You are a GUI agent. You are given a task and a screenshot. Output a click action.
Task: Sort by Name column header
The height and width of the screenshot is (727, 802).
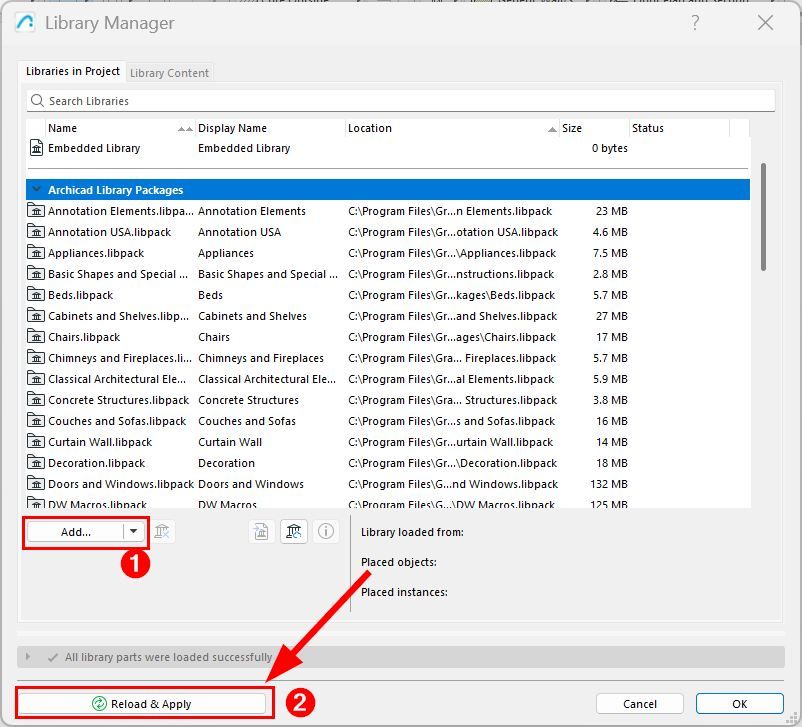point(120,128)
